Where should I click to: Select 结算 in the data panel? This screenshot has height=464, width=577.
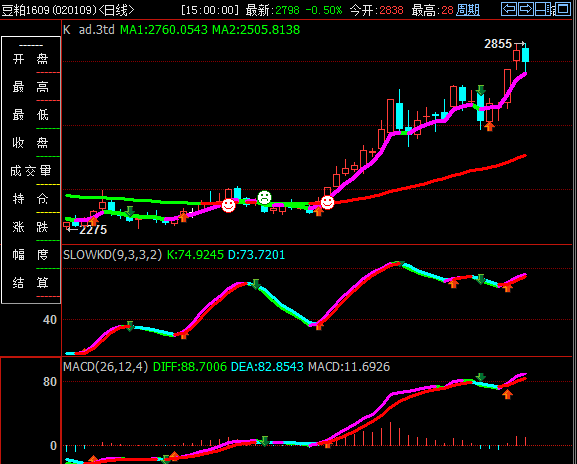coord(31,283)
